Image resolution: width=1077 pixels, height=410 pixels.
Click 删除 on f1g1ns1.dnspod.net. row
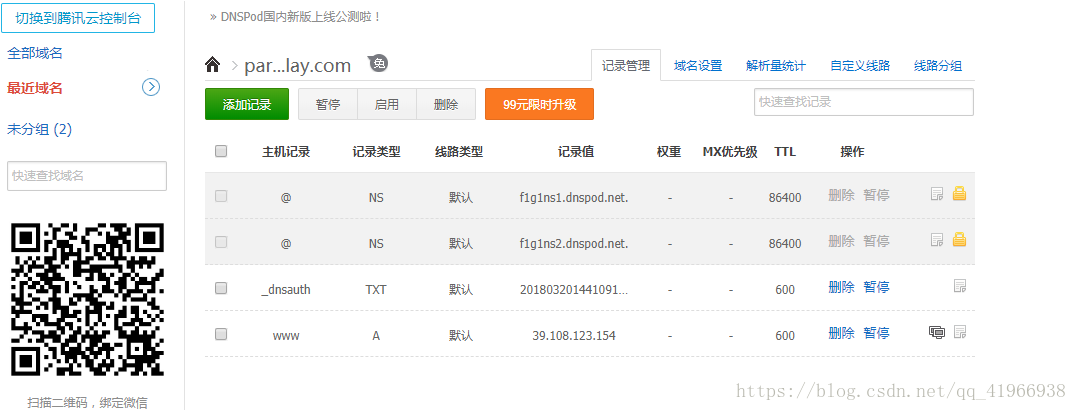pyautogui.click(x=841, y=195)
